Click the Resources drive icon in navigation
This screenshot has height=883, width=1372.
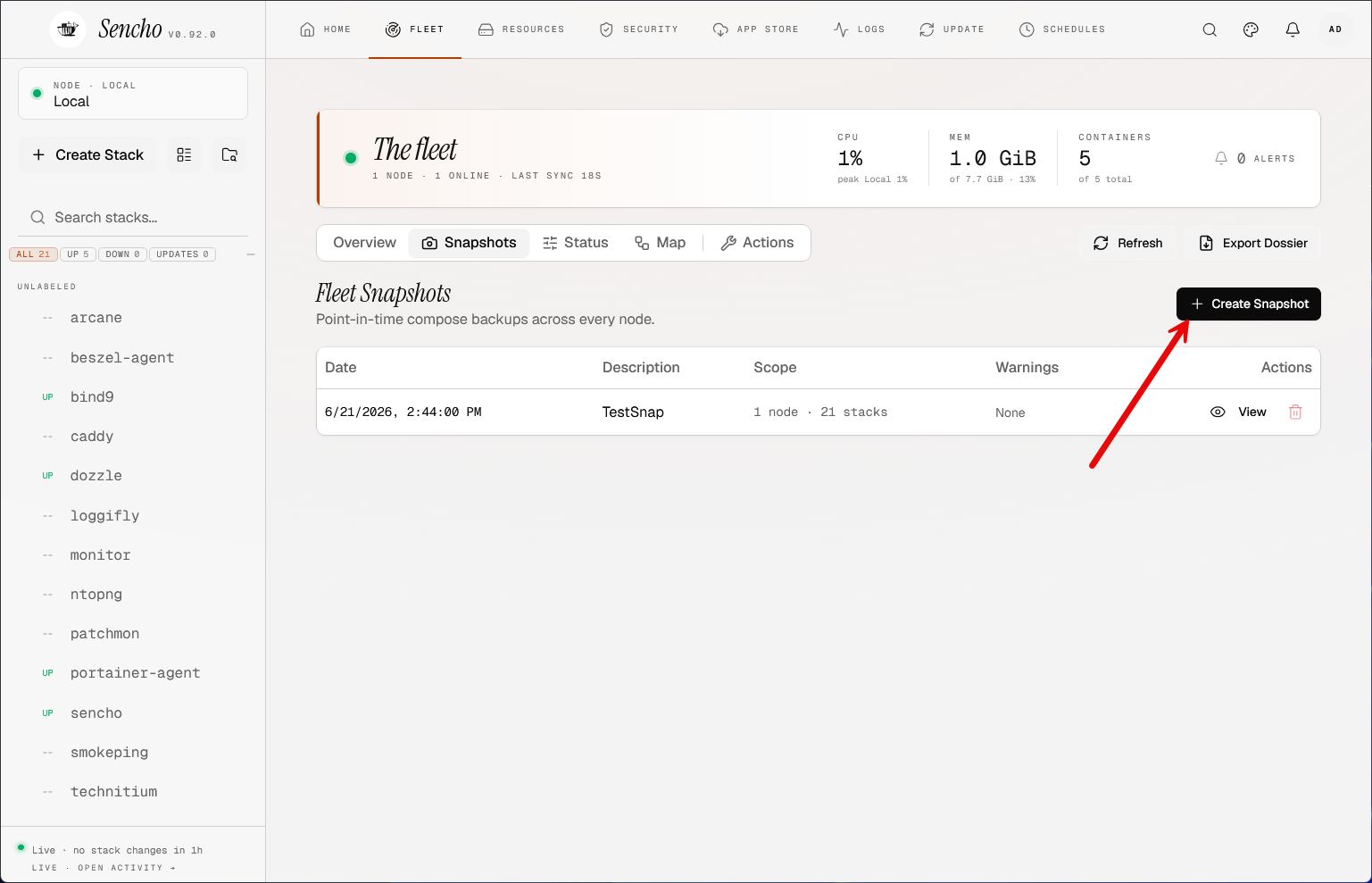click(486, 29)
